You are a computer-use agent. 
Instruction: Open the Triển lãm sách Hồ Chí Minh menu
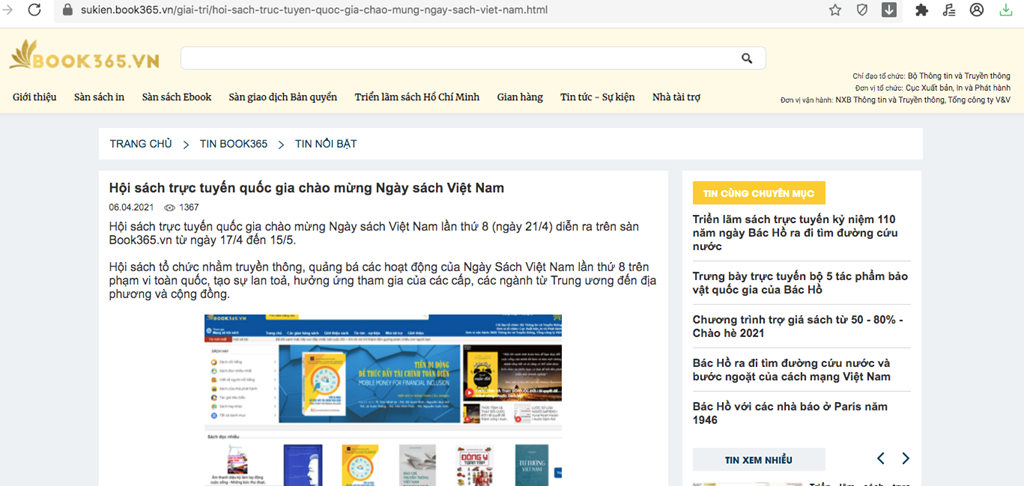pos(417,97)
